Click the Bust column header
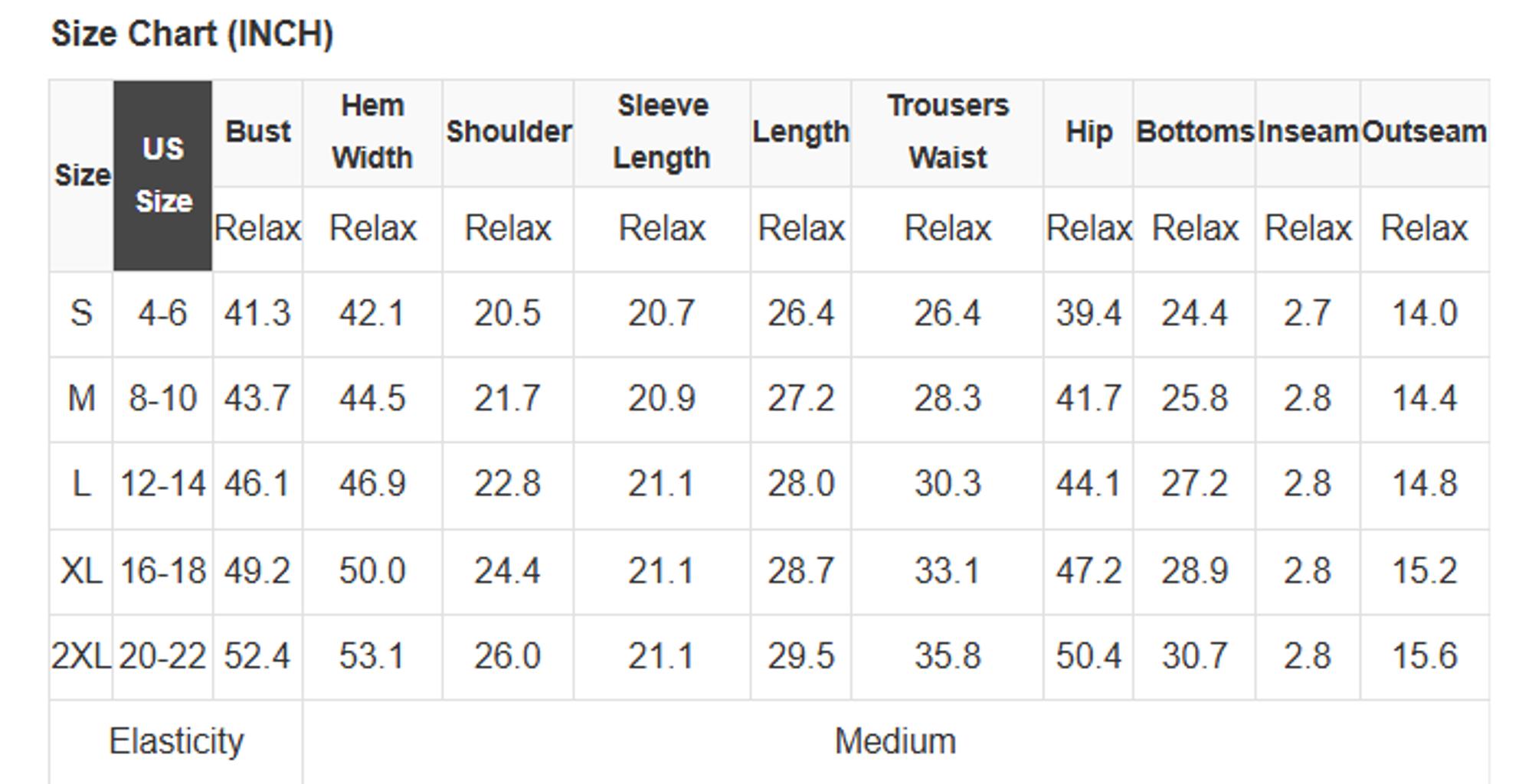1532x784 pixels. click(x=257, y=132)
